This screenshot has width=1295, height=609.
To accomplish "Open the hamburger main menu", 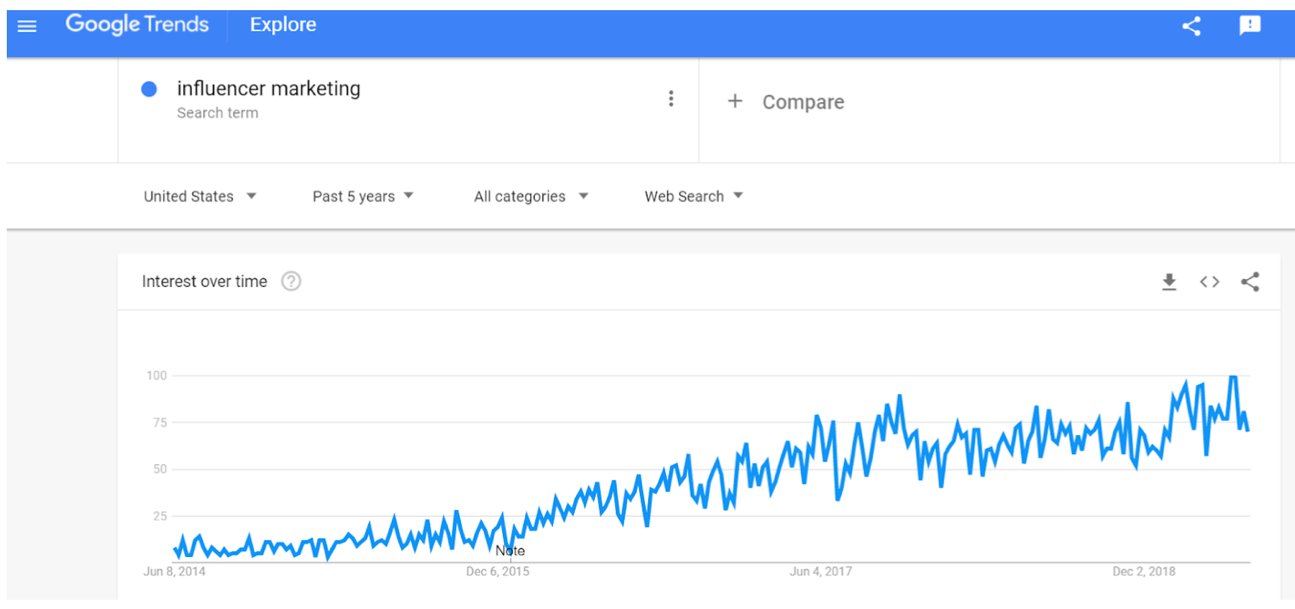I will coord(27,26).
